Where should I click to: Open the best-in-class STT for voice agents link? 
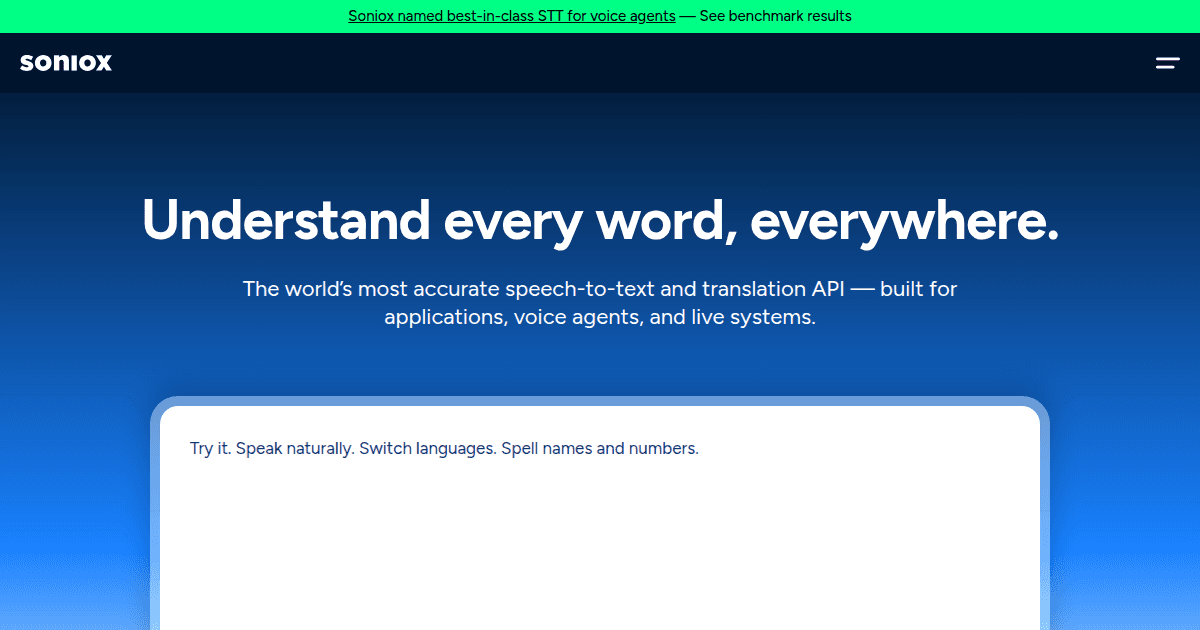pyautogui.click(x=512, y=16)
